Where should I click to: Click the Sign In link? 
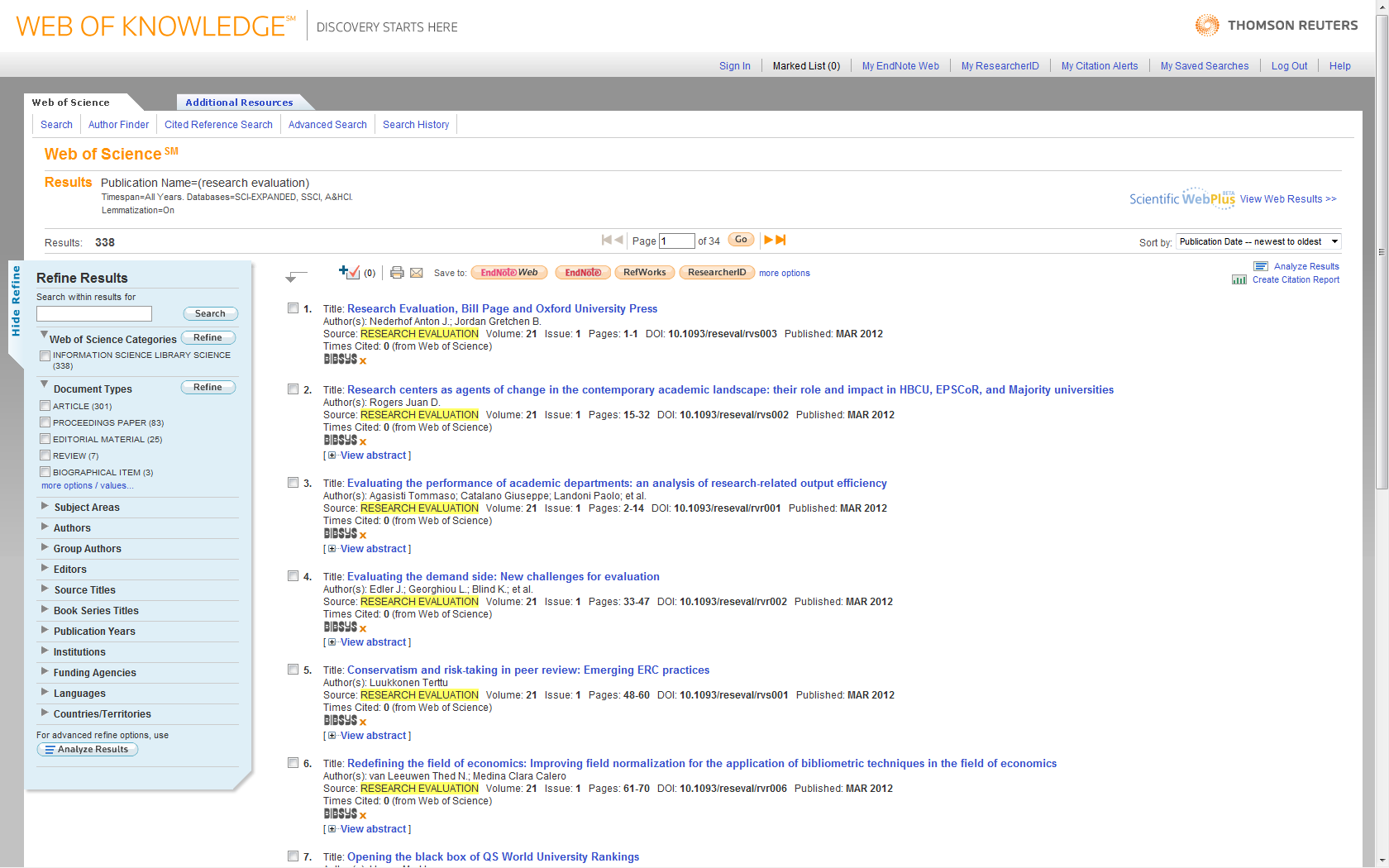[735, 66]
